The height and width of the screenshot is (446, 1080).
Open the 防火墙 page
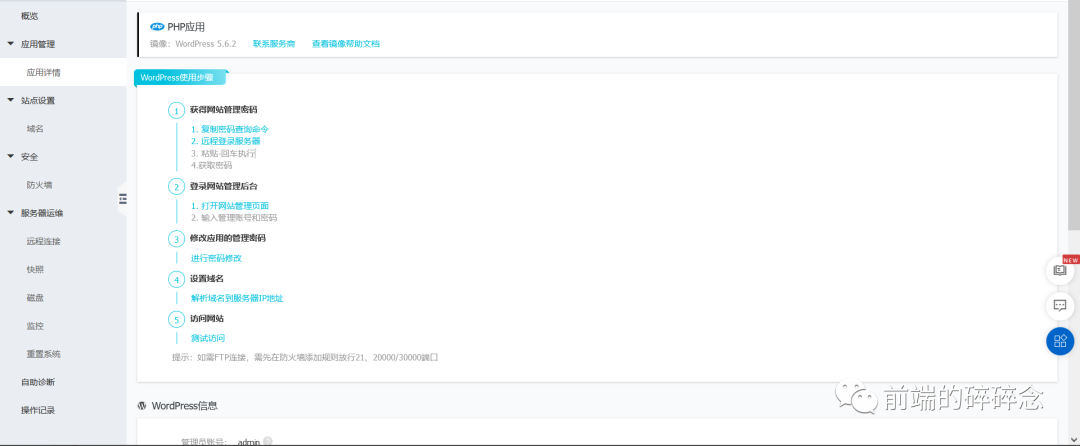click(39, 185)
